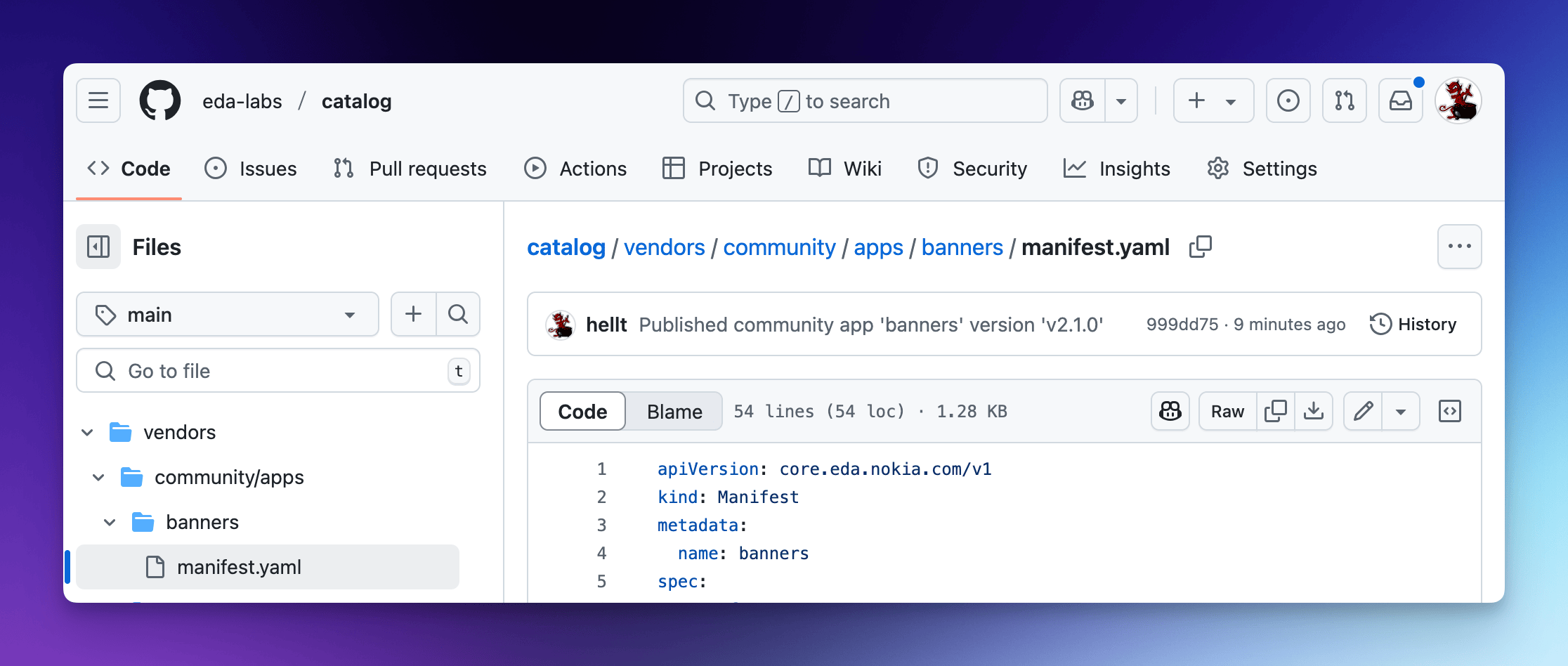This screenshot has height=666, width=1568.
Task: Edit the file with the pencil icon
Action: point(1363,411)
